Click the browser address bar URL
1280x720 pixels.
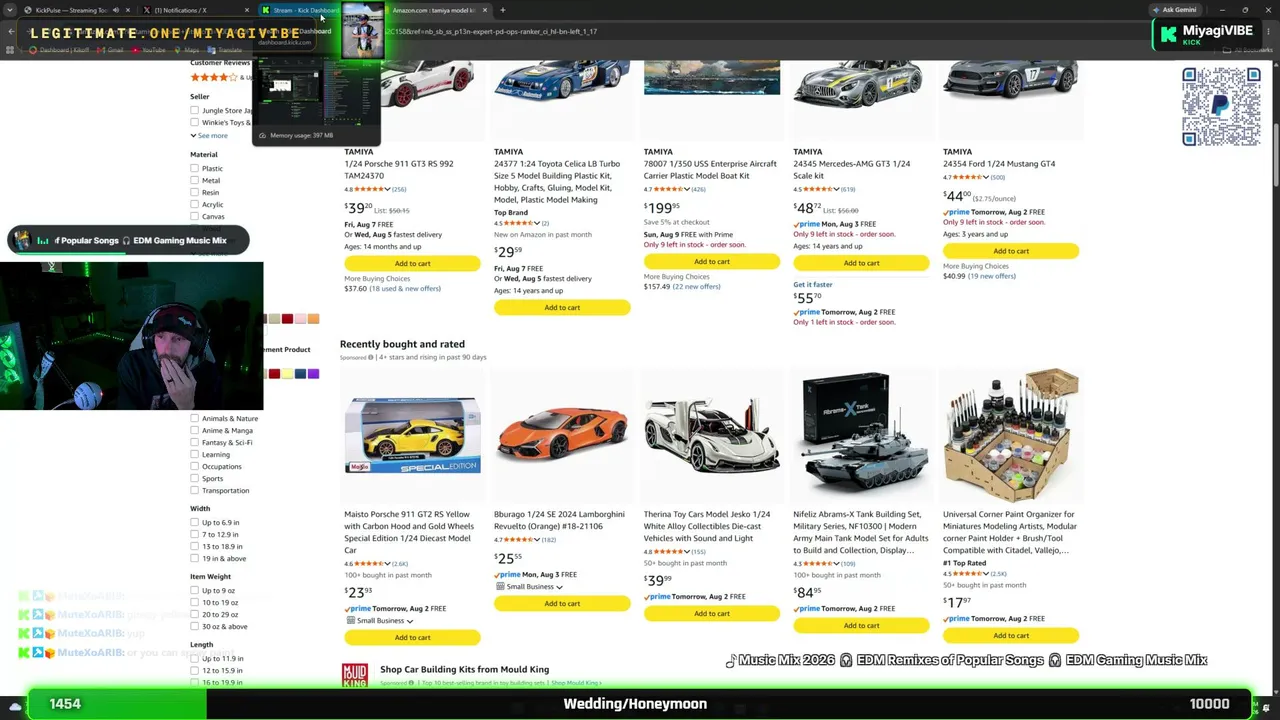pyautogui.click(x=493, y=31)
